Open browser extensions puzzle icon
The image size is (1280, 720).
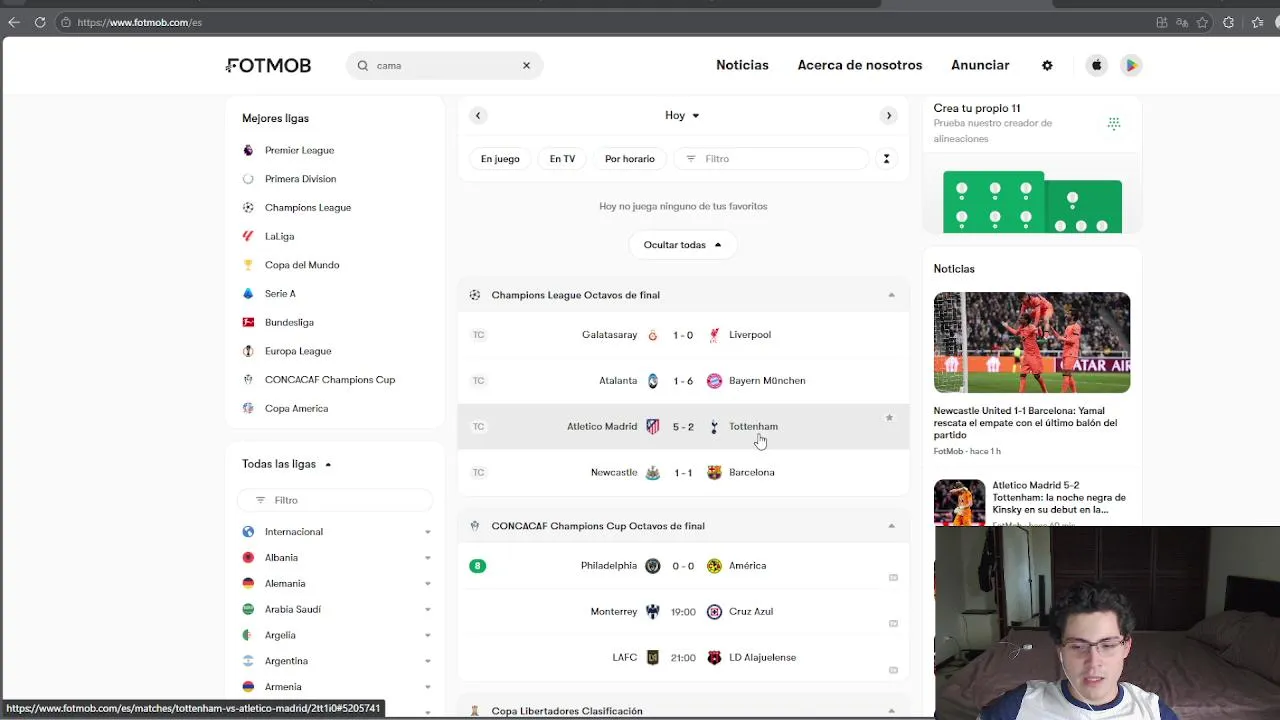coord(1229,22)
